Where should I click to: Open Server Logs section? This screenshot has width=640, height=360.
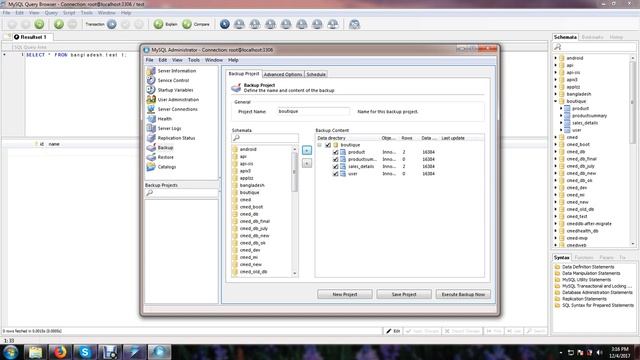(164, 129)
